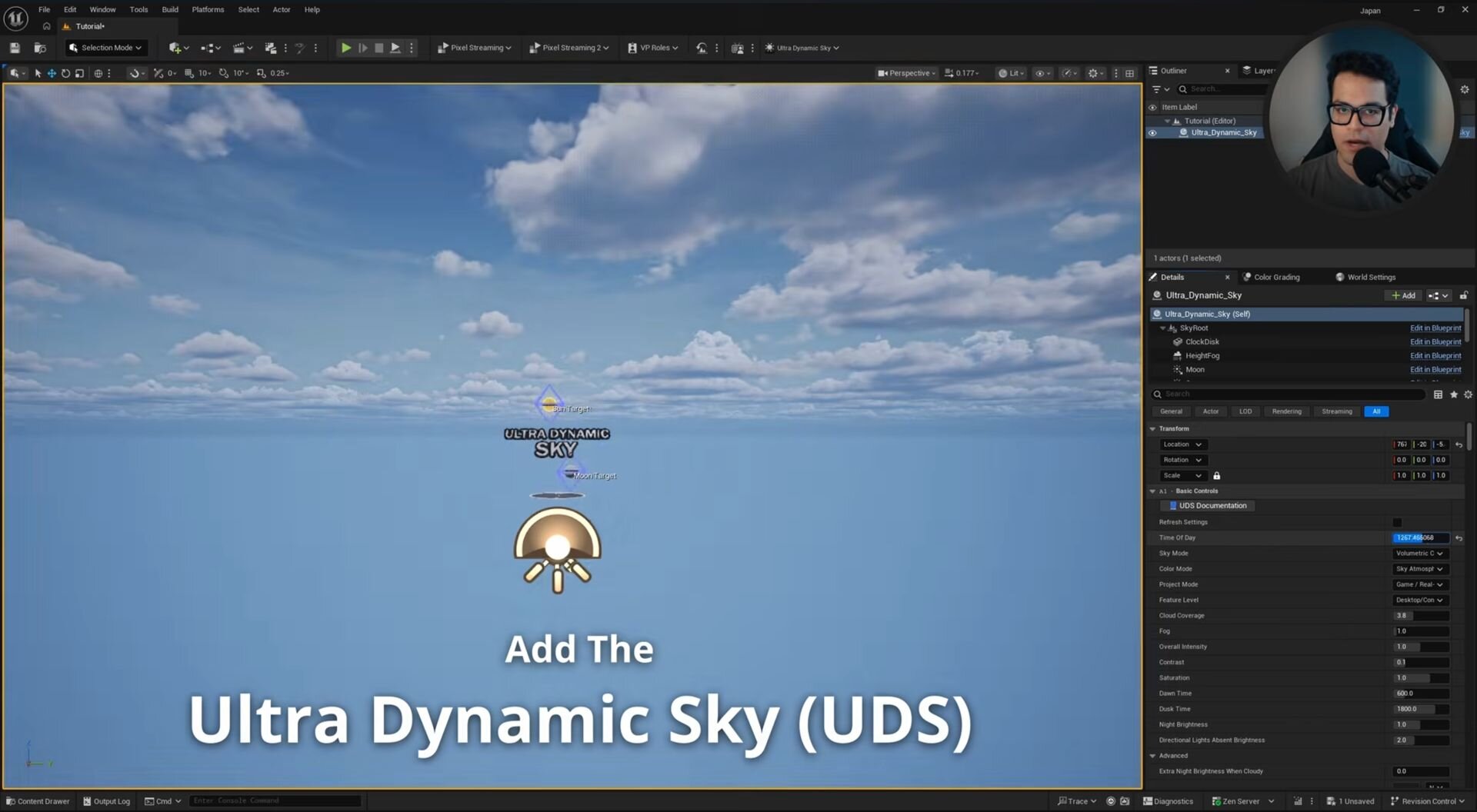Click the console command input field
1477x812 pixels.
click(x=274, y=800)
